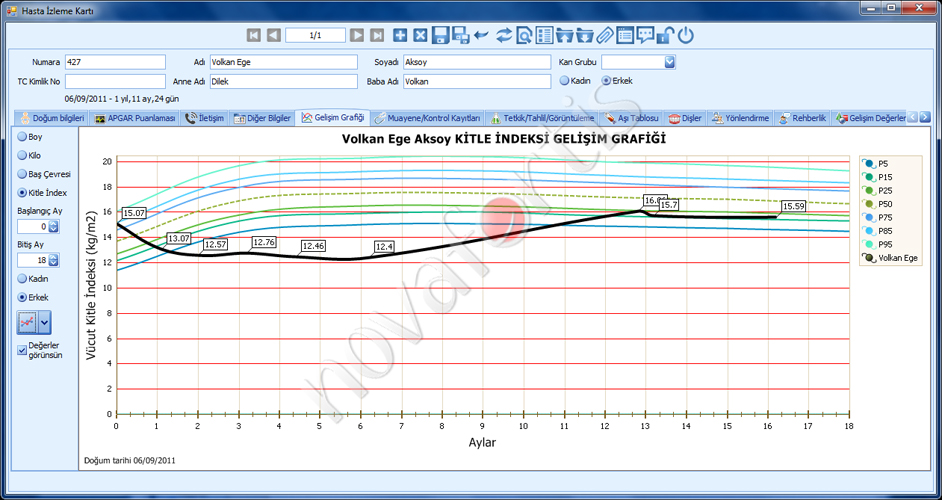Click the undo arrow icon
This screenshot has height=500, width=942.
pyautogui.click(x=481, y=35)
